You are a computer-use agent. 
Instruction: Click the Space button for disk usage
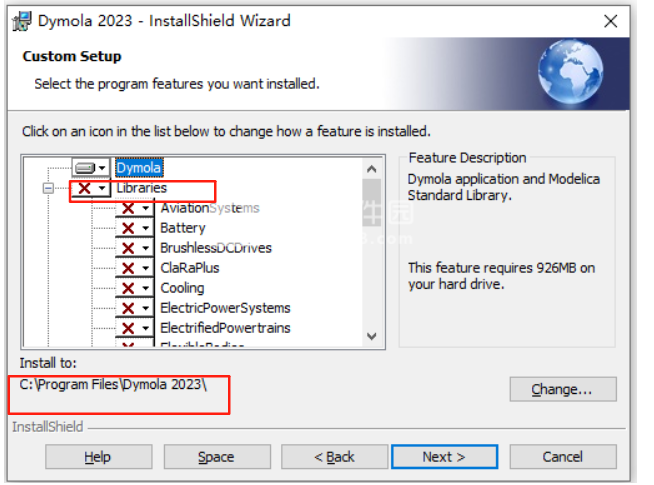coord(216,457)
